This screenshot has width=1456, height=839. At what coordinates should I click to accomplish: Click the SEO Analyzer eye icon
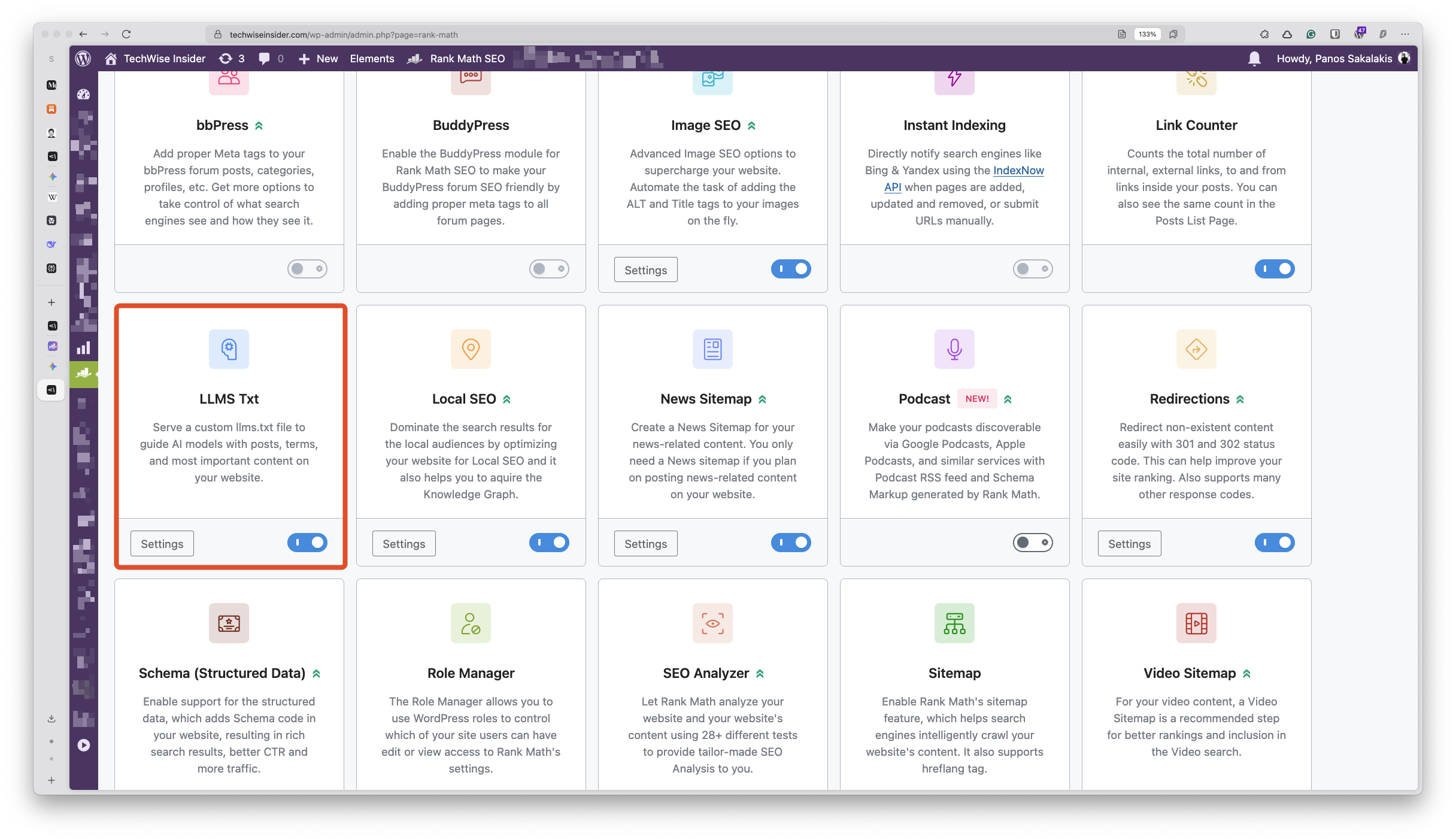pos(712,623)
